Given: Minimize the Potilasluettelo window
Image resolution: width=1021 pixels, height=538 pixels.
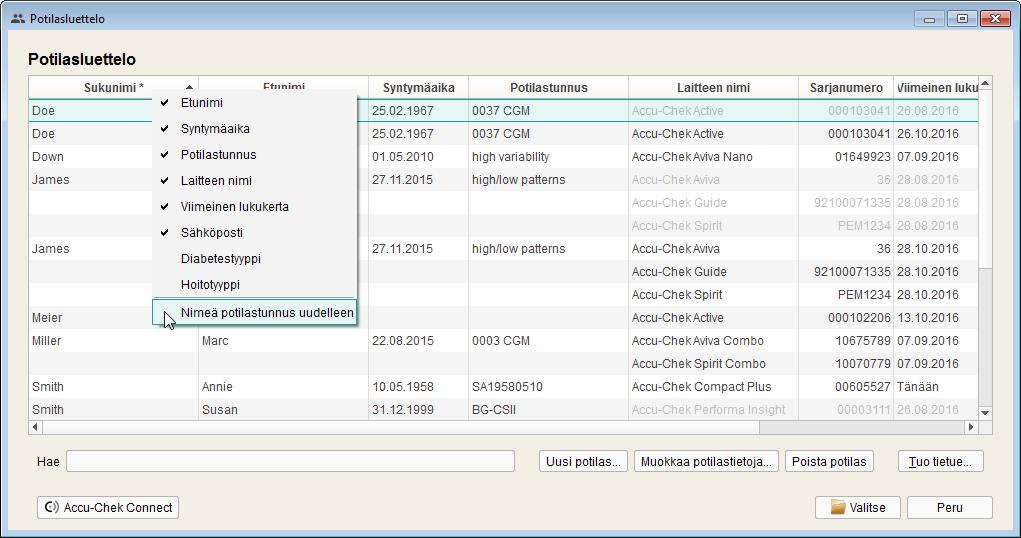Looking at the screenshot, I should (929, 18).
